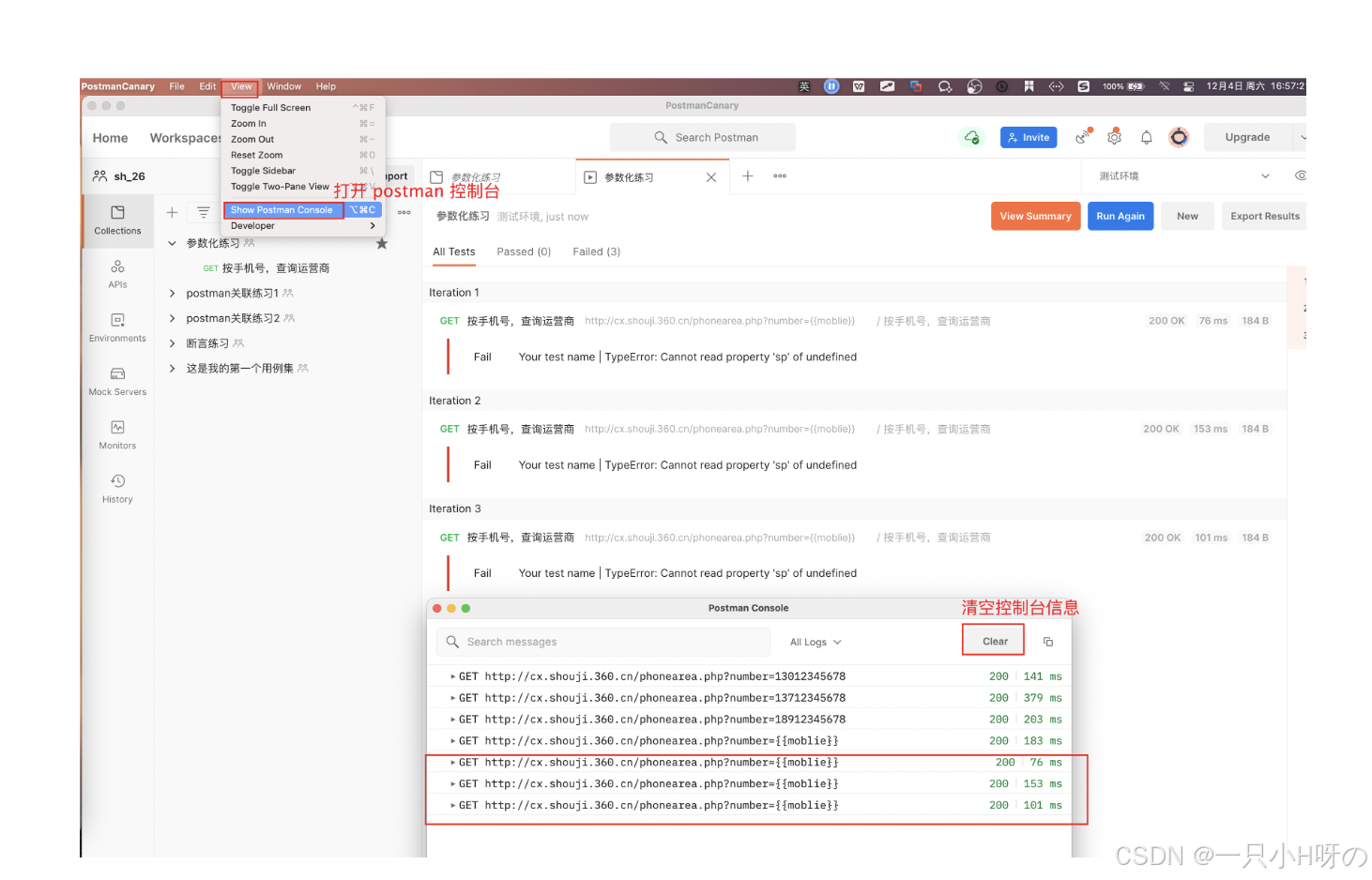Click the Wi-Fi icon in macOS menu bar

pos(1165,86)
